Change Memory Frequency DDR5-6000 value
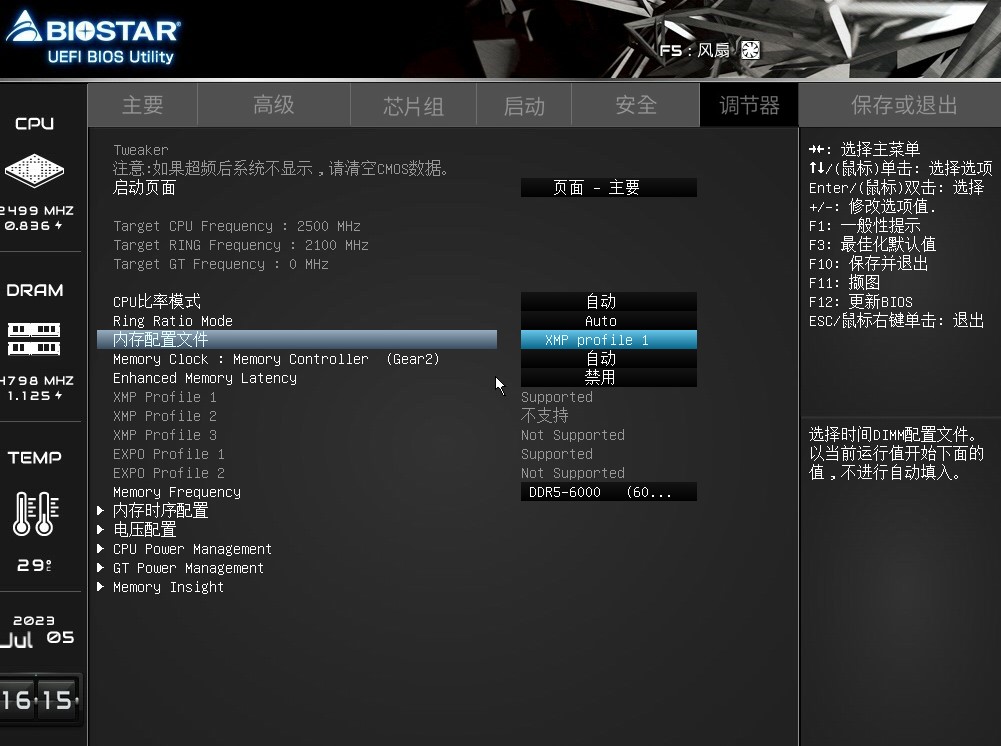The image size is (1001, 746). 608,492
